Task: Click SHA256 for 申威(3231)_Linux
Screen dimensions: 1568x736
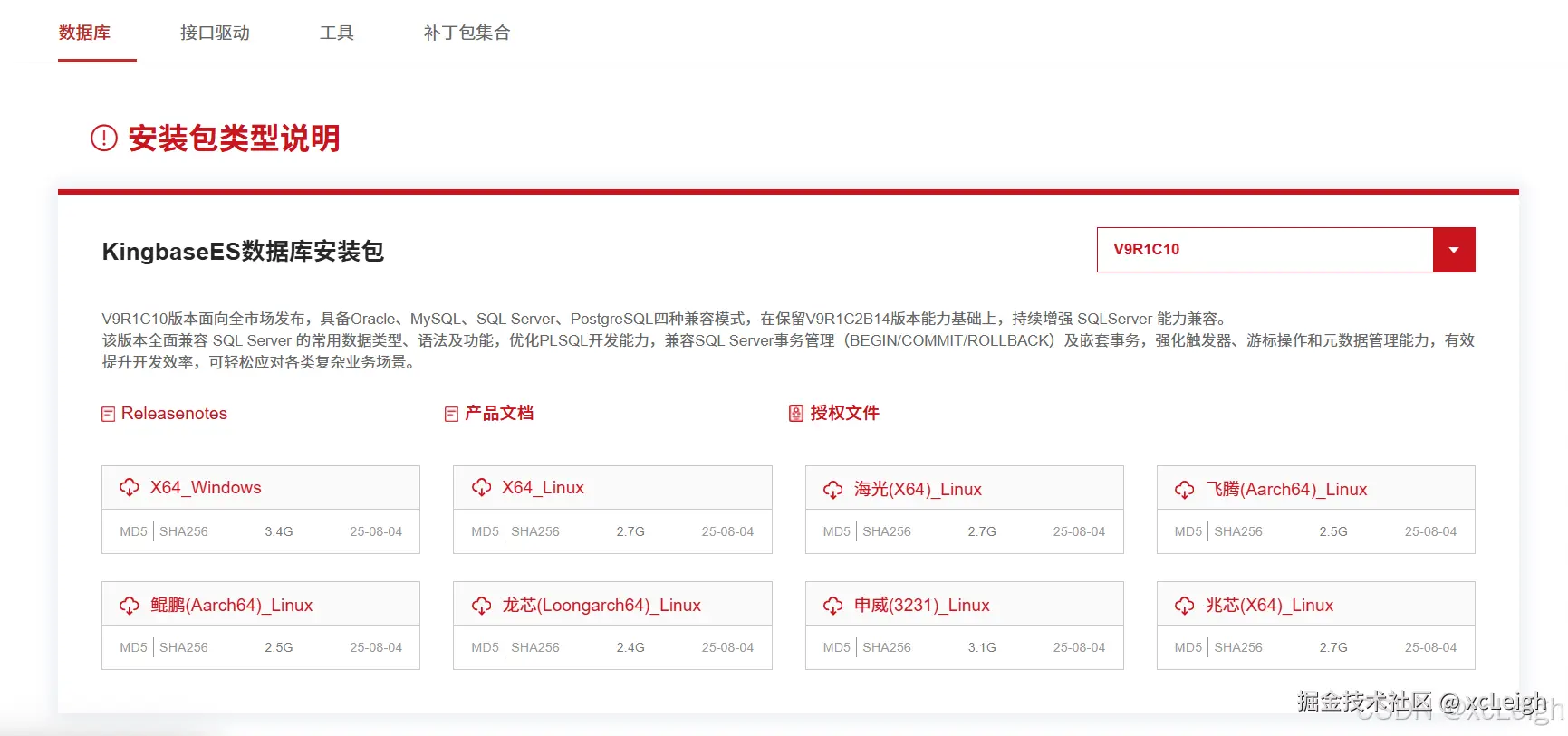Action: pyautogui.click(x=887, y=647)
